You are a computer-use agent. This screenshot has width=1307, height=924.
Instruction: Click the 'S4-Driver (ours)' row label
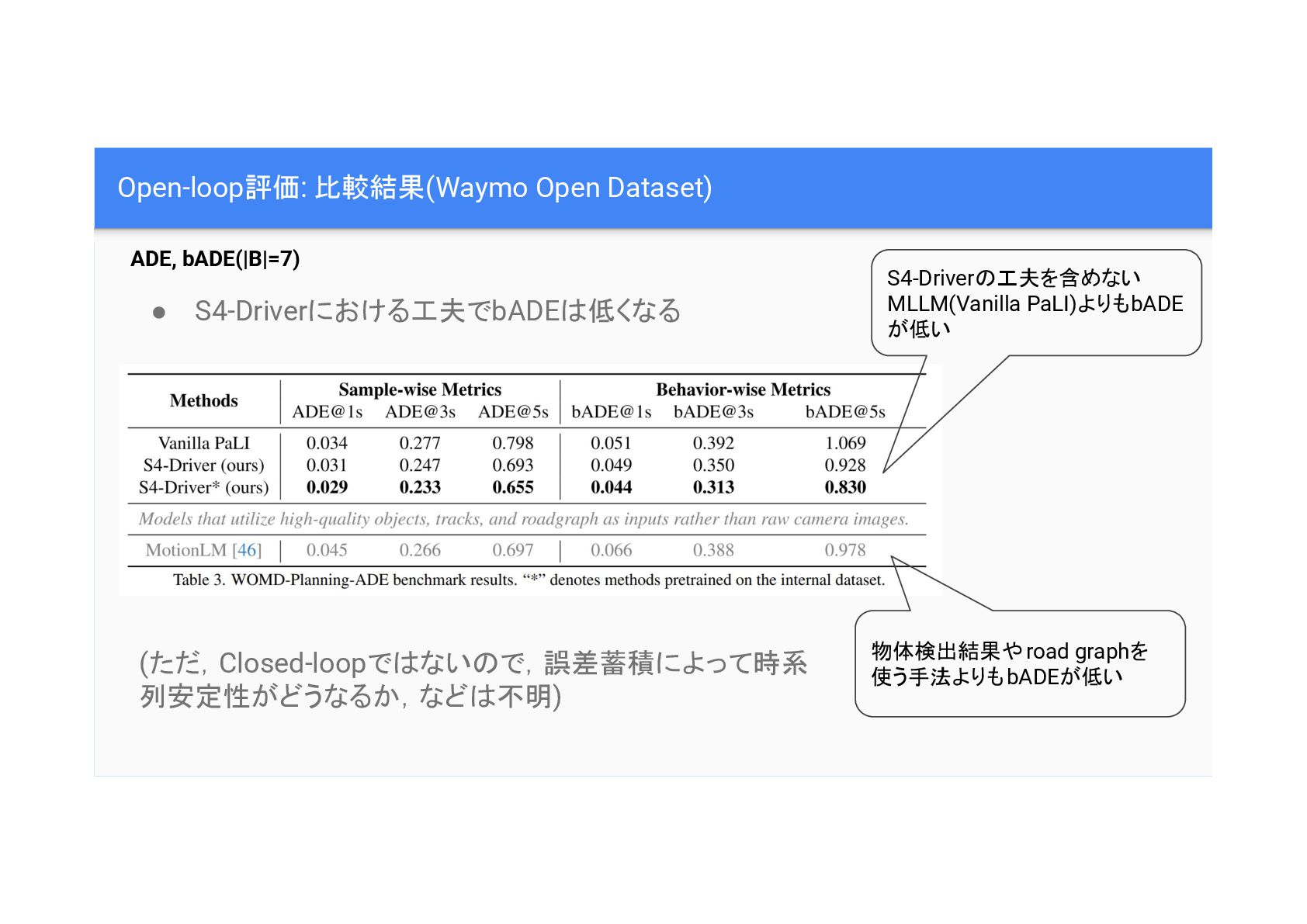[x=204, y=465]
